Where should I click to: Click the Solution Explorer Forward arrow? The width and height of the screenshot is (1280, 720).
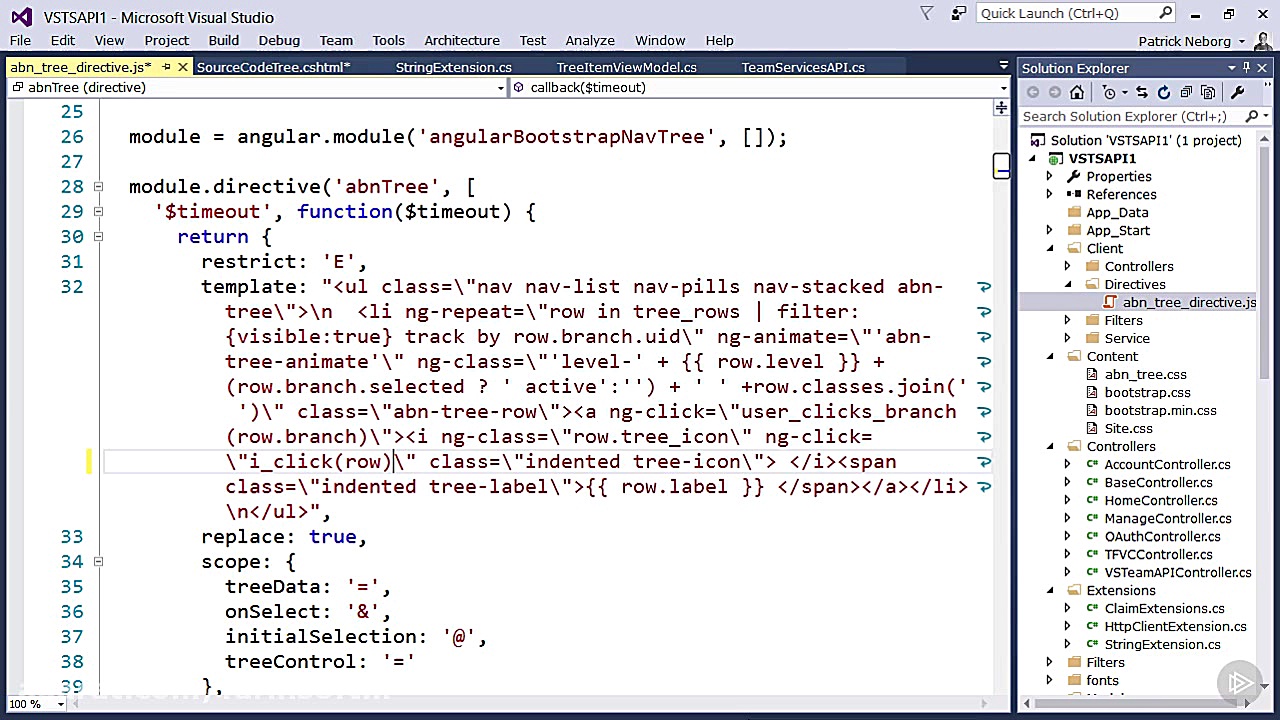click(1054, 93)
